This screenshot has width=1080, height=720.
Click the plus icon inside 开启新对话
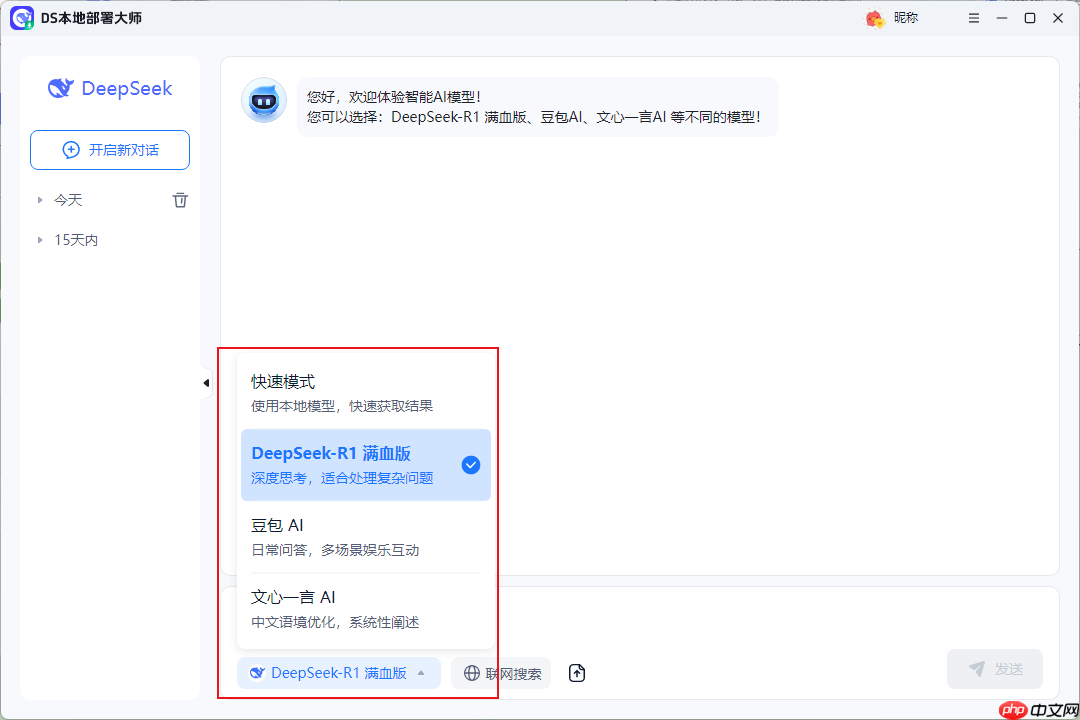[x=70, y=149]
